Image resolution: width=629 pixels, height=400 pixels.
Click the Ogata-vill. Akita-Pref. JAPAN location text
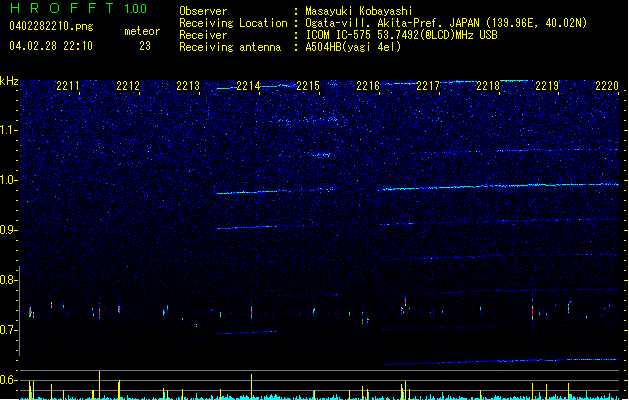tap(446, 23)
